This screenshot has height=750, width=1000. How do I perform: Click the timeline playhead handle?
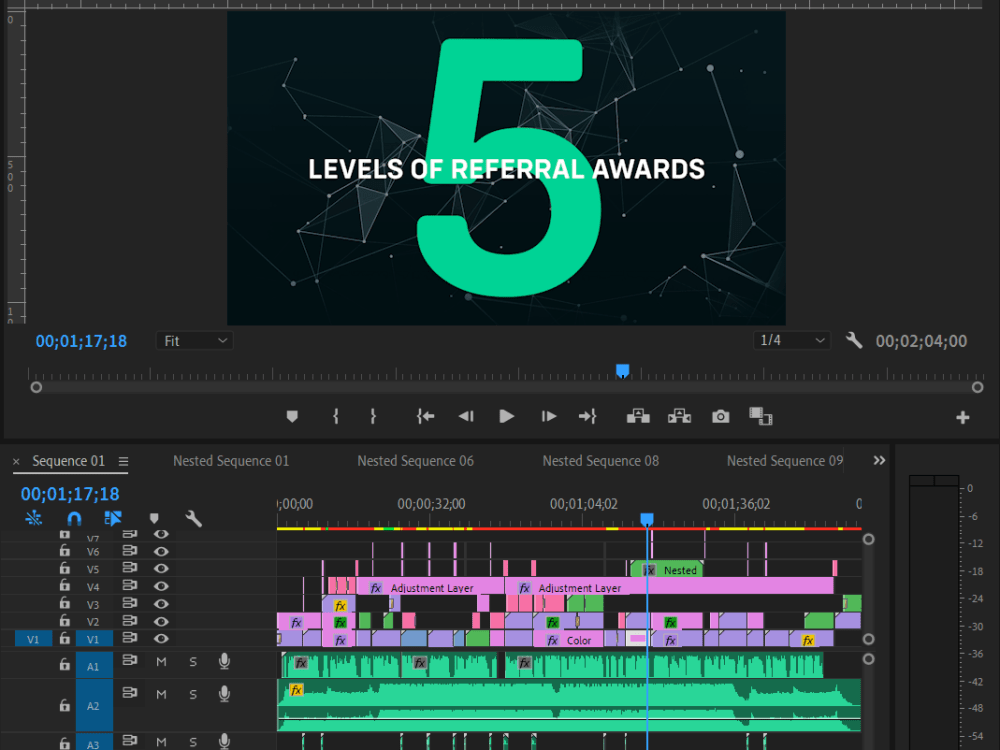pyautogui.click(x=647, y=519)
